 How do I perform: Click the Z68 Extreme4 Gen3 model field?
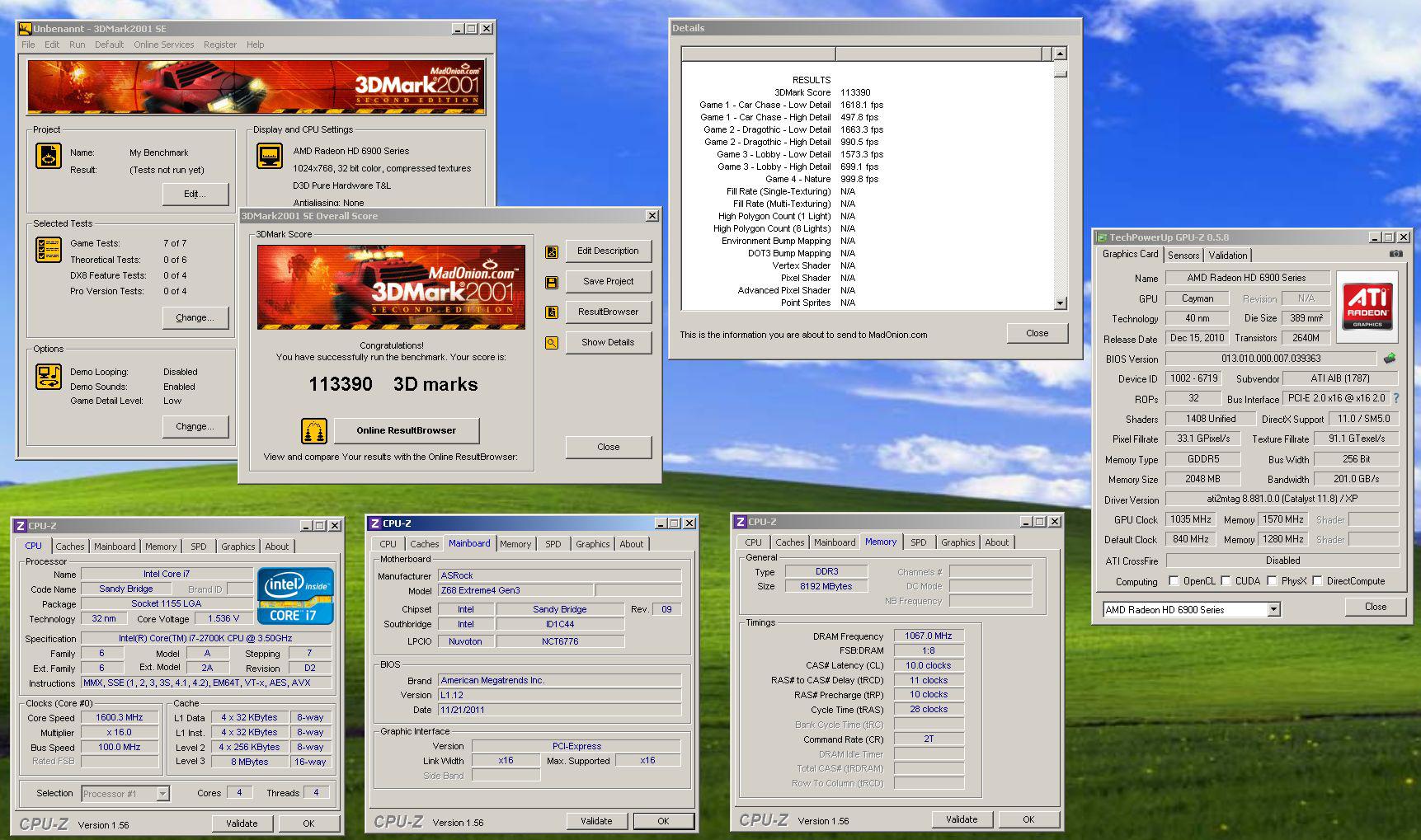coord(515,591)
